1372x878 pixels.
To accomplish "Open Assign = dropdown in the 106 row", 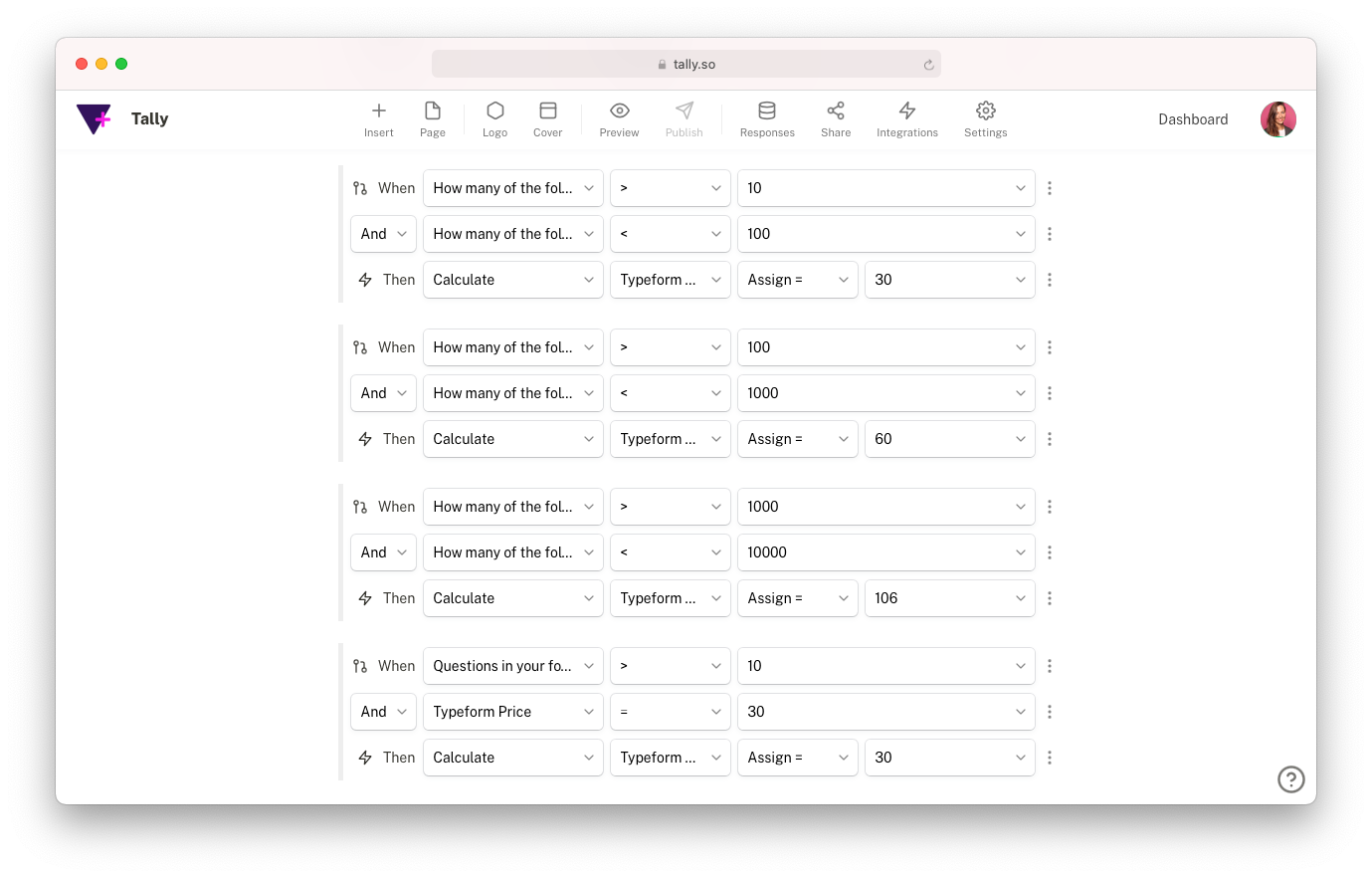I will click(x=797, y=598).
